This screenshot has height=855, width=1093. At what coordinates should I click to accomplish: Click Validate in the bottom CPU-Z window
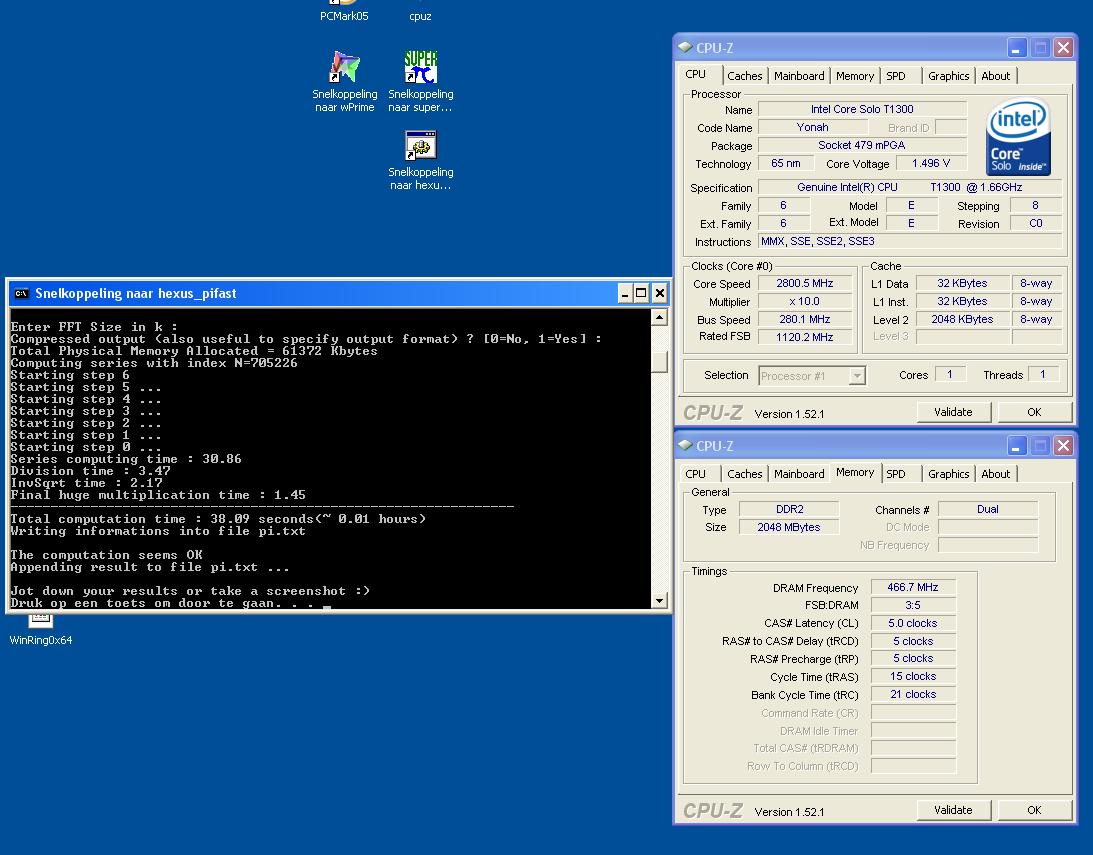point(953,810)
